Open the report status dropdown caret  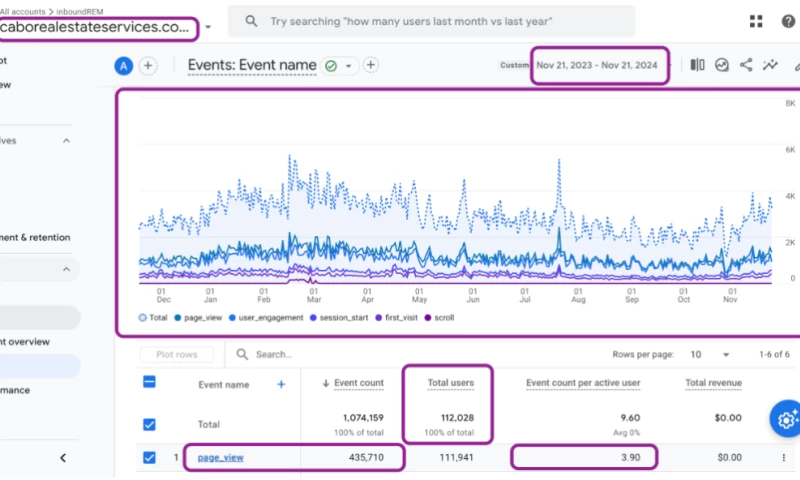coord(348,66)
